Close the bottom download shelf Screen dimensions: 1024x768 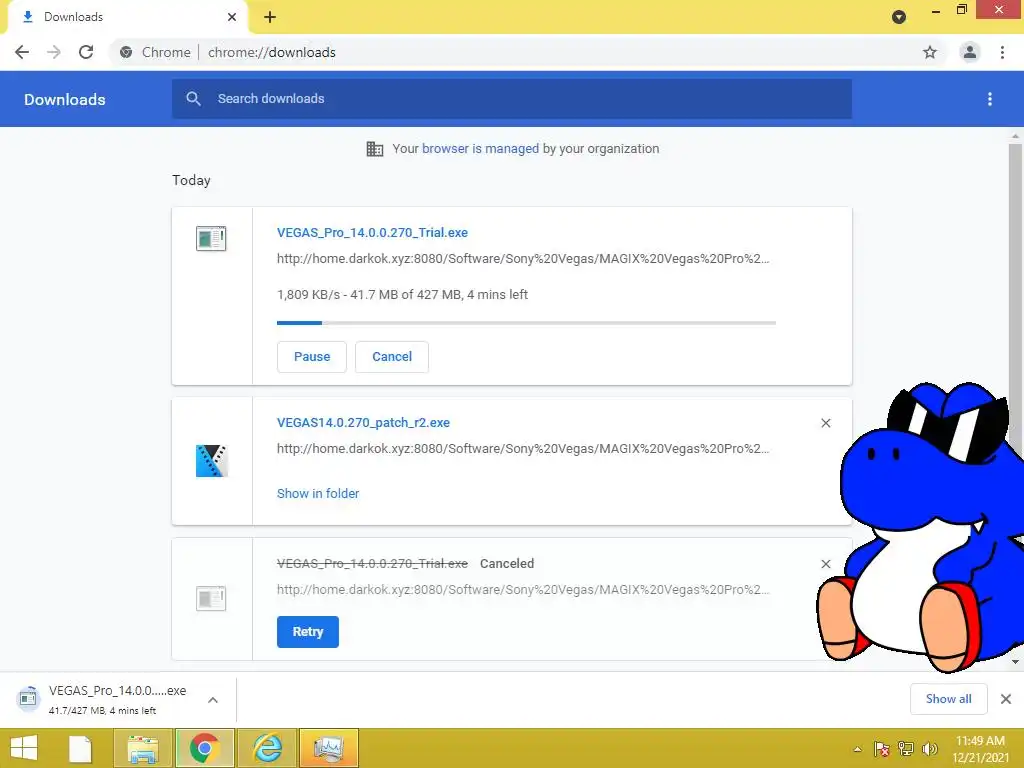1006,699
